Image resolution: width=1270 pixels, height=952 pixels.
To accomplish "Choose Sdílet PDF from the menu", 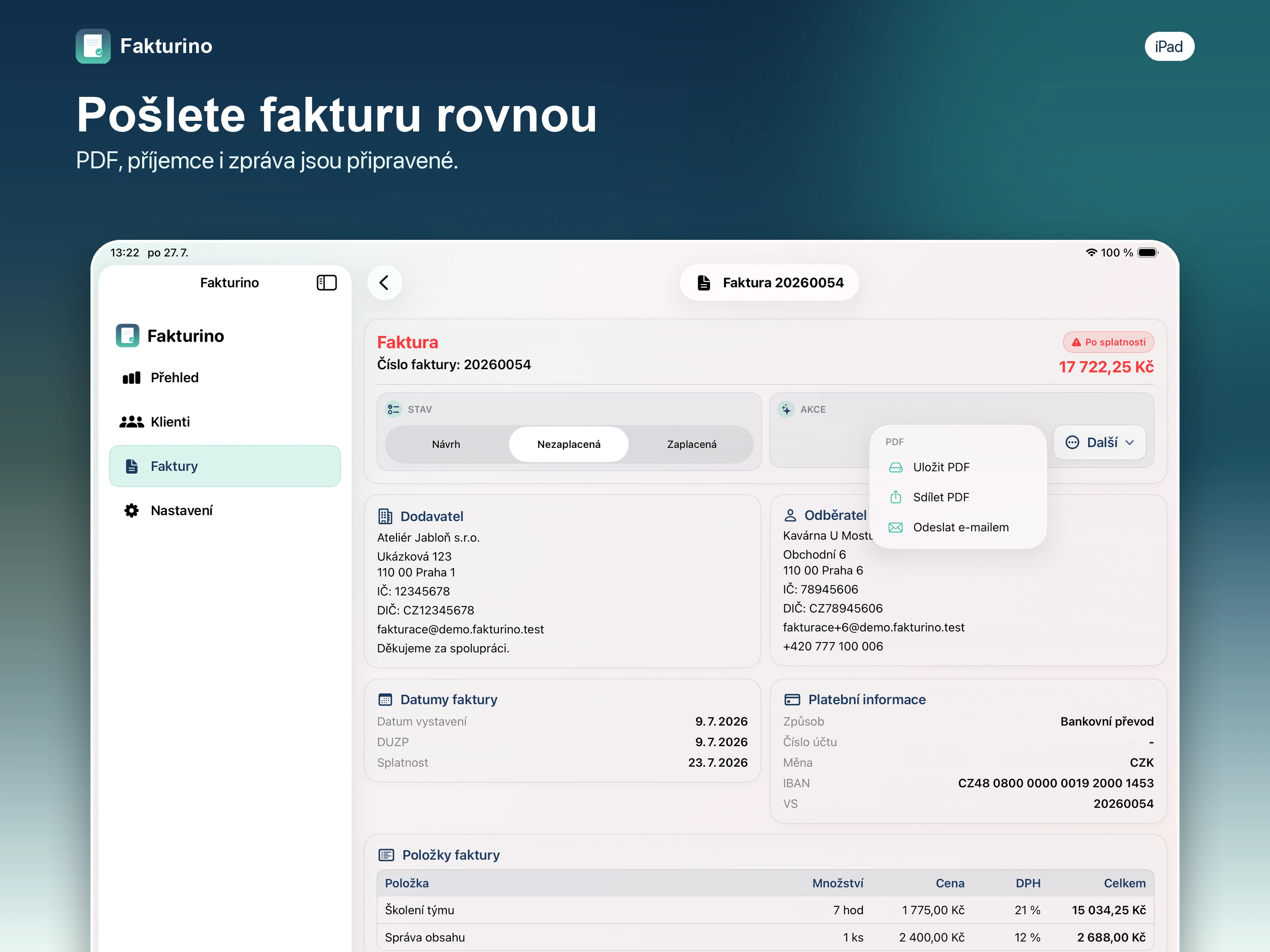I will tap(958, 497).
